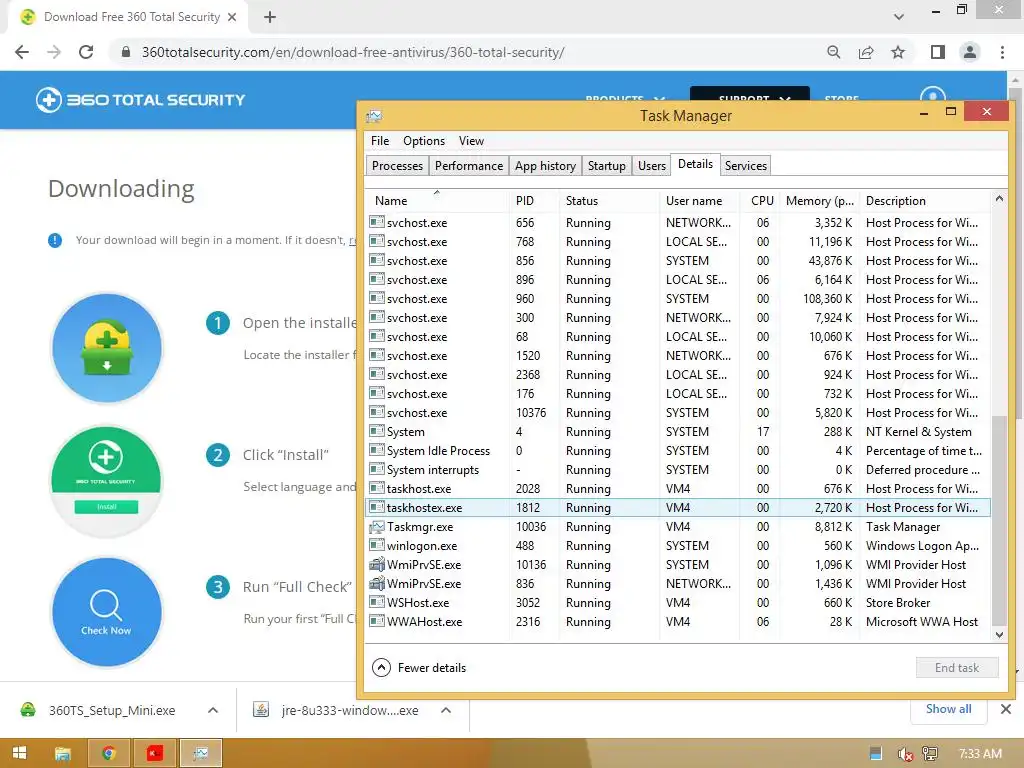The width and height of the screenshot is (1024, 768).
Task: Switch to the Users tab
Action: pos(652,166)
